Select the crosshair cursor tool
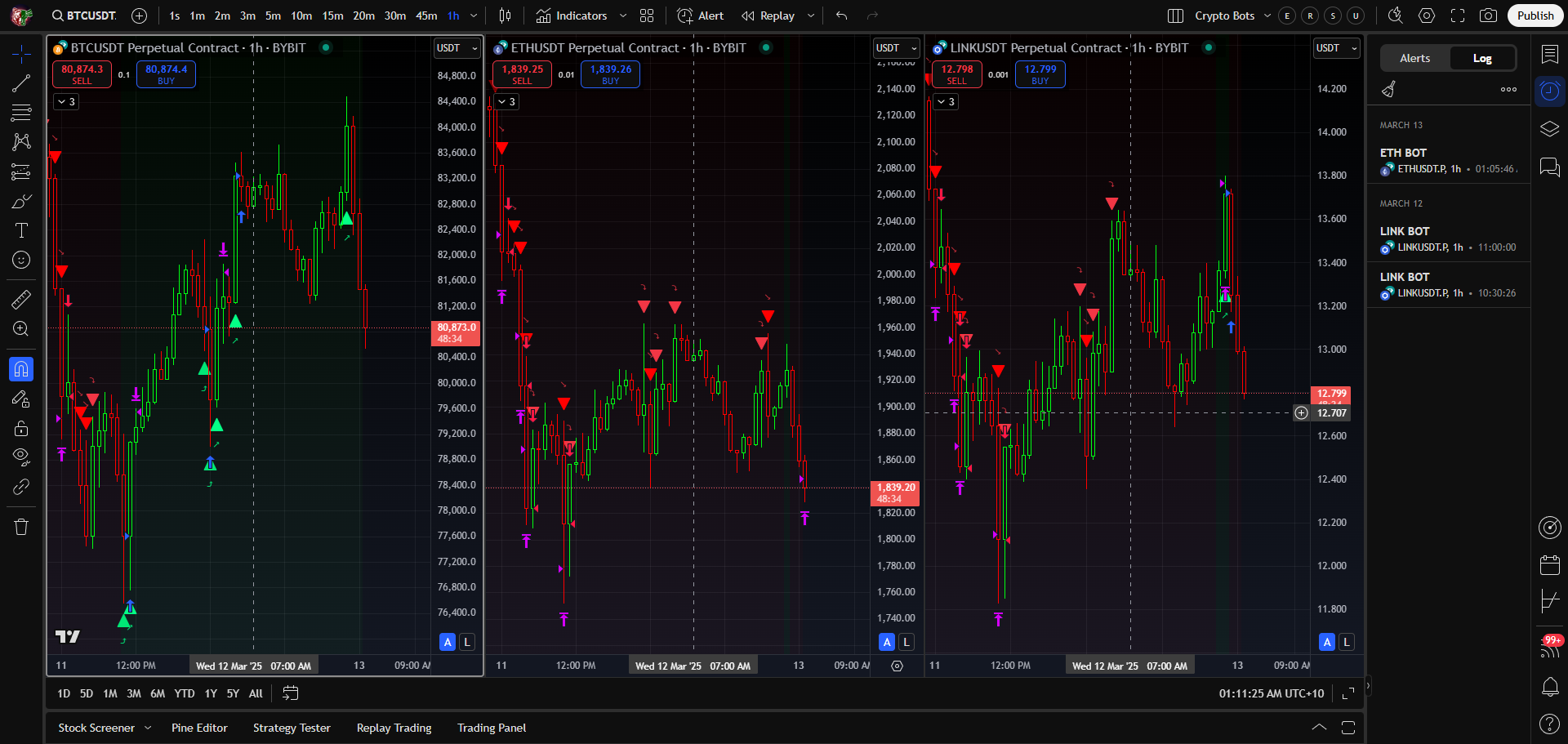 click(21, 54)
